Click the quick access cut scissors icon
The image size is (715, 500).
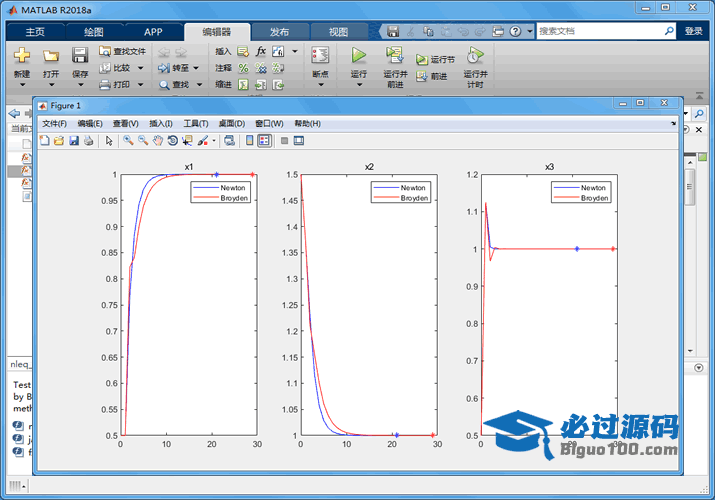click(411, 31)
